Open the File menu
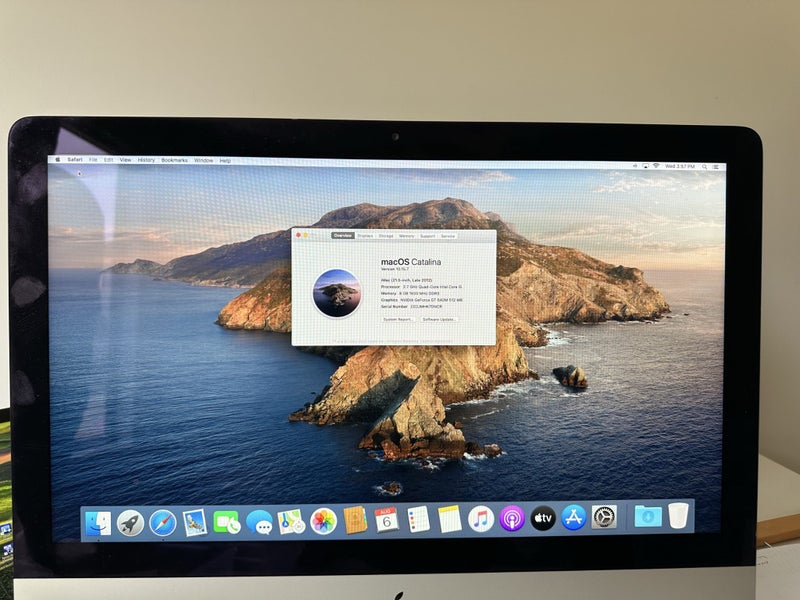The height and width of the screenshot is (600, 800). coord(93,160)
